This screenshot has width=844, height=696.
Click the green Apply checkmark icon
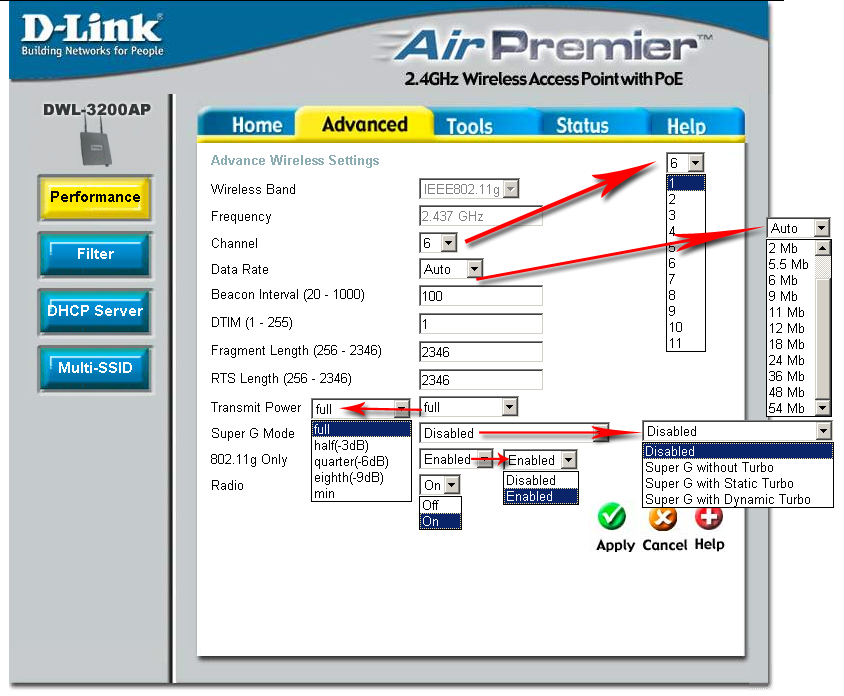click(x=611, y=517)
